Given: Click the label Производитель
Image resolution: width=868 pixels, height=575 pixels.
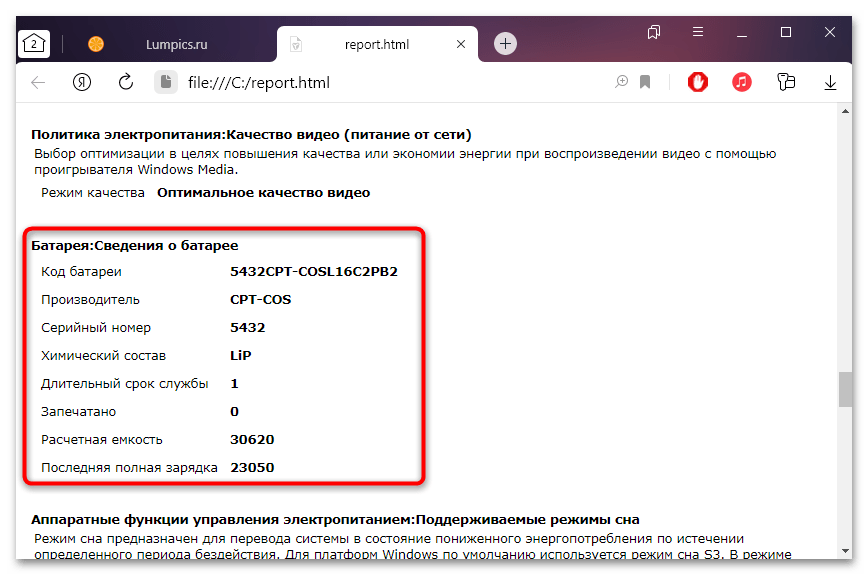Looking at the screenshot, I should (x=90, y=300).
